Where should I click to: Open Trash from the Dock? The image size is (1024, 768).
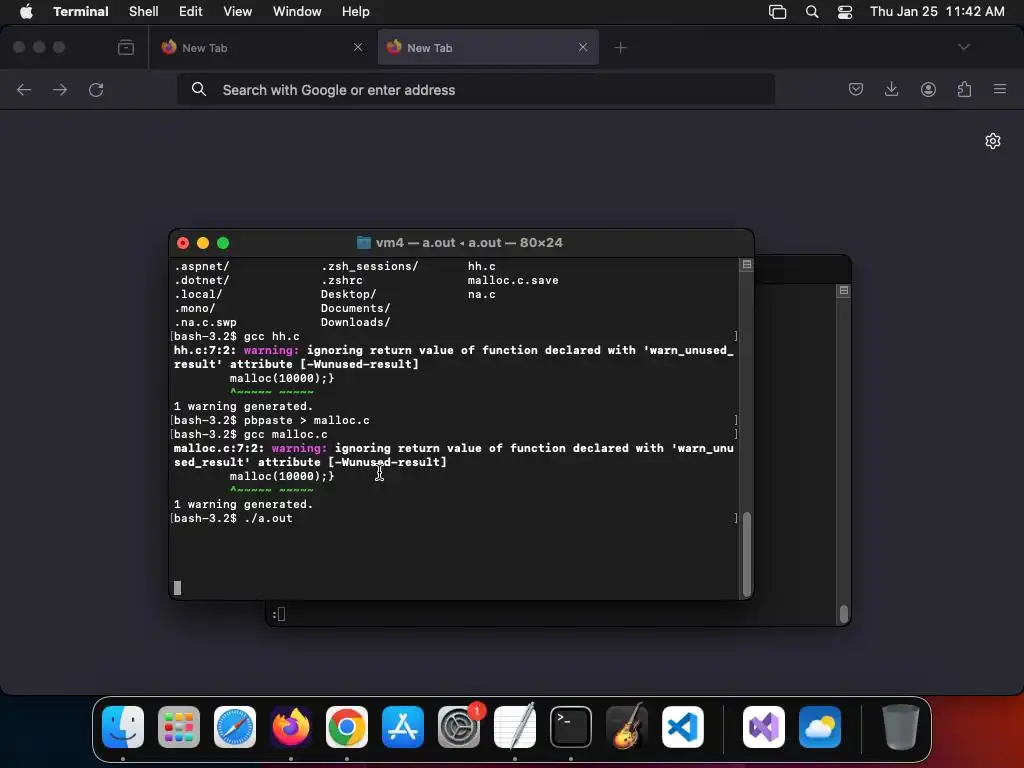pos(901,727)
